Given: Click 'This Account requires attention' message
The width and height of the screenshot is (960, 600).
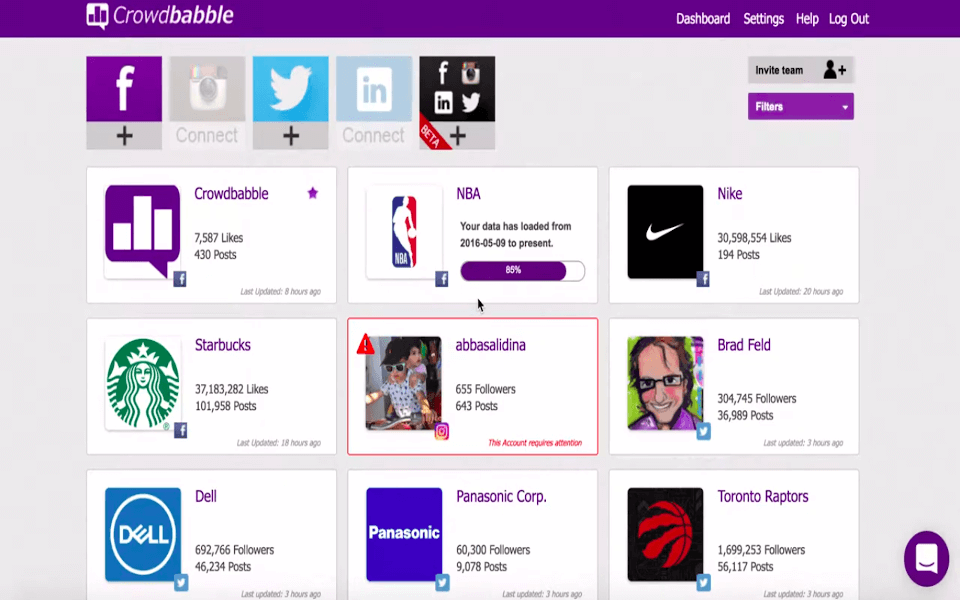Looking at the screenshot, I should pos(535,443).
